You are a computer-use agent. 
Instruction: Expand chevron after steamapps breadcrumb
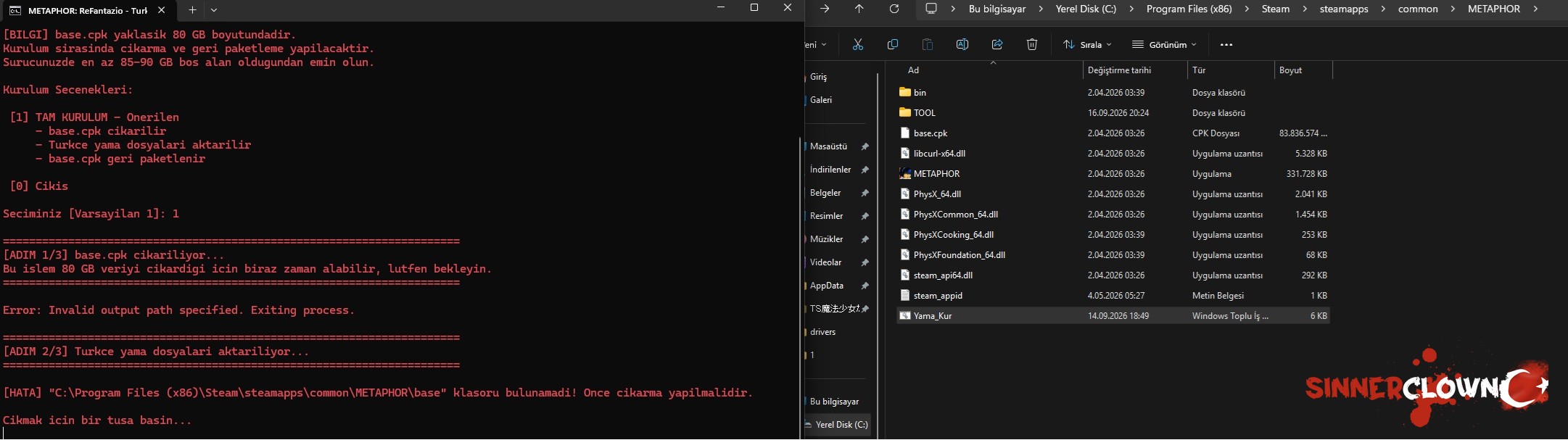pyautogui.click(x=1383, y=9)
